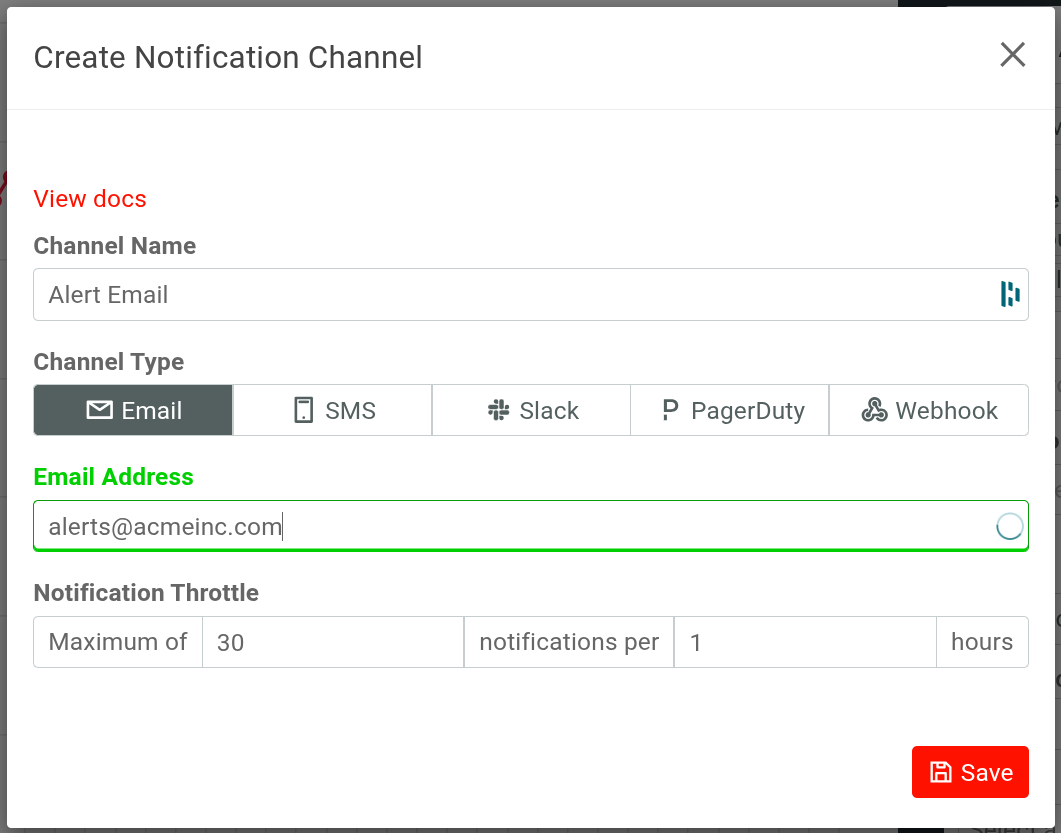Viewport: 1061px width, 833px height.
Task: Open the "Maximum of" selector
Action: tap(117, 642)
